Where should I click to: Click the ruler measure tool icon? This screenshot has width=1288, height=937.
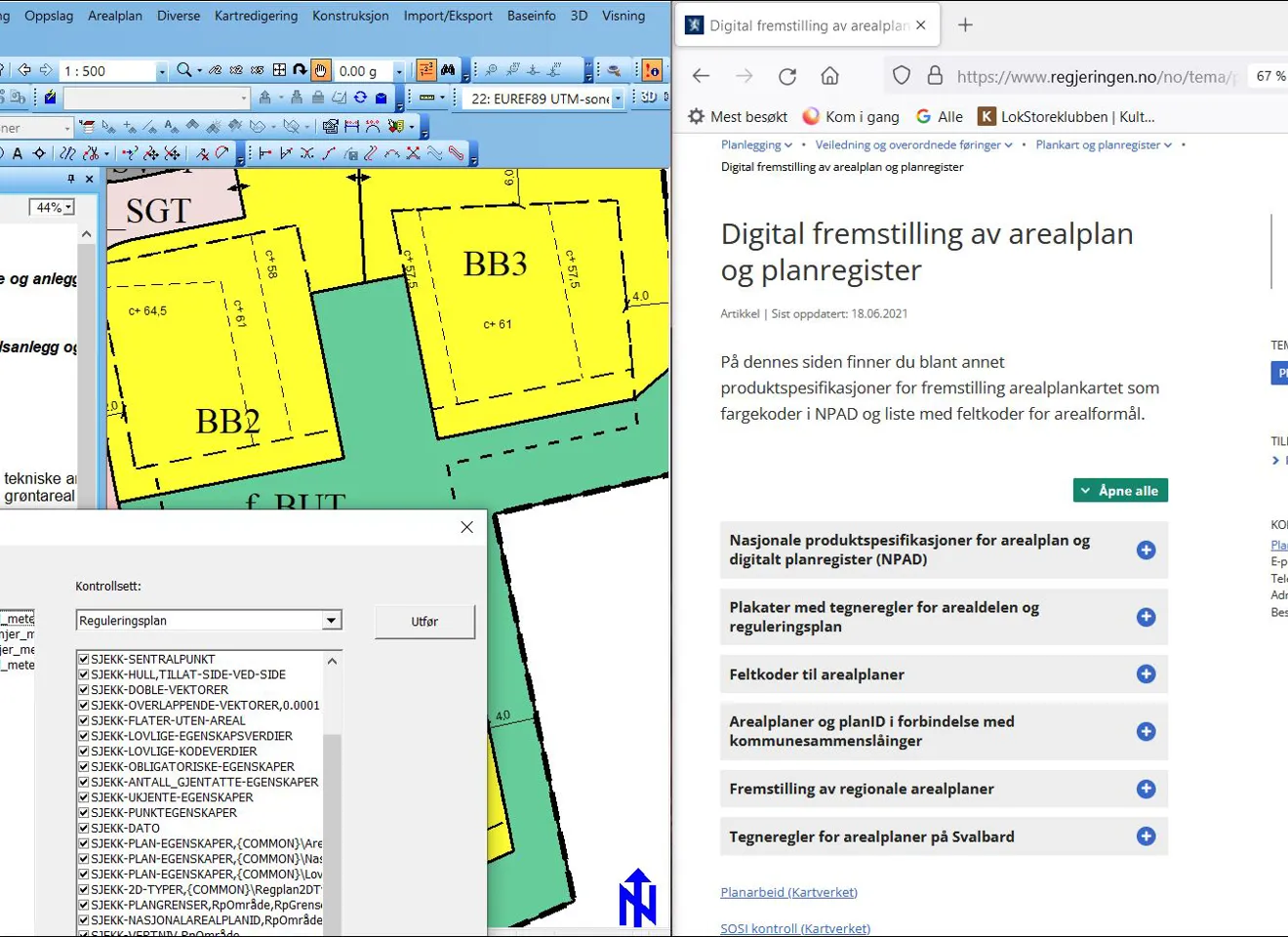tap(426, 98)
